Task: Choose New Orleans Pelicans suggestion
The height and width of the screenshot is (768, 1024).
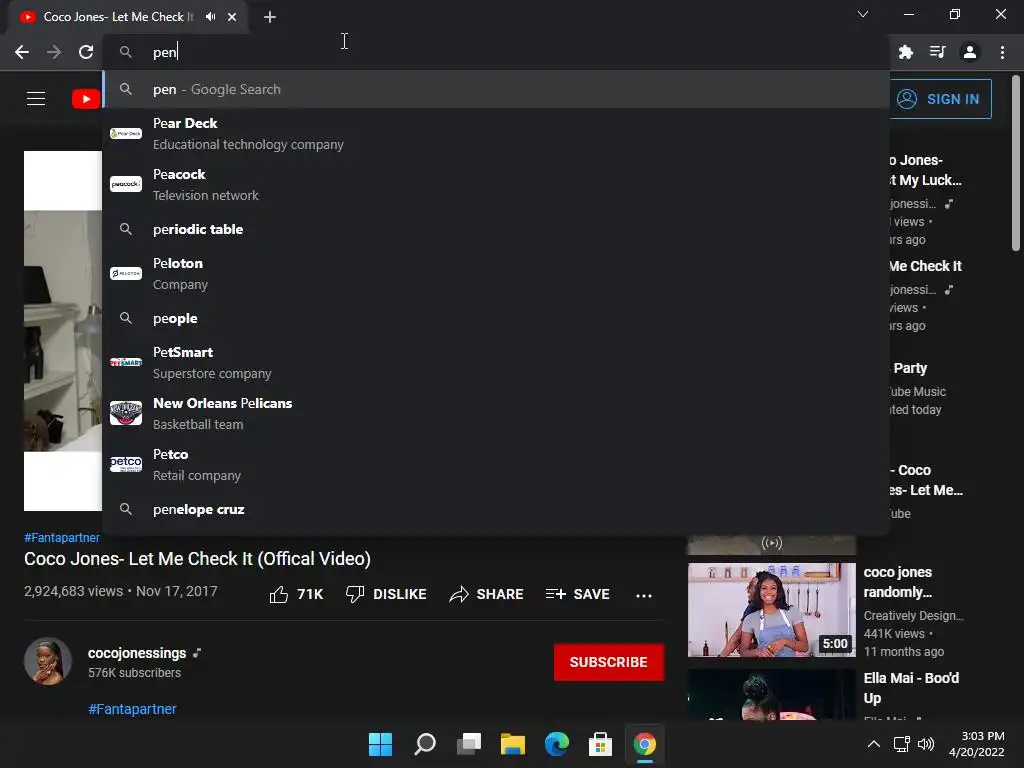Action: pos(496,413)
